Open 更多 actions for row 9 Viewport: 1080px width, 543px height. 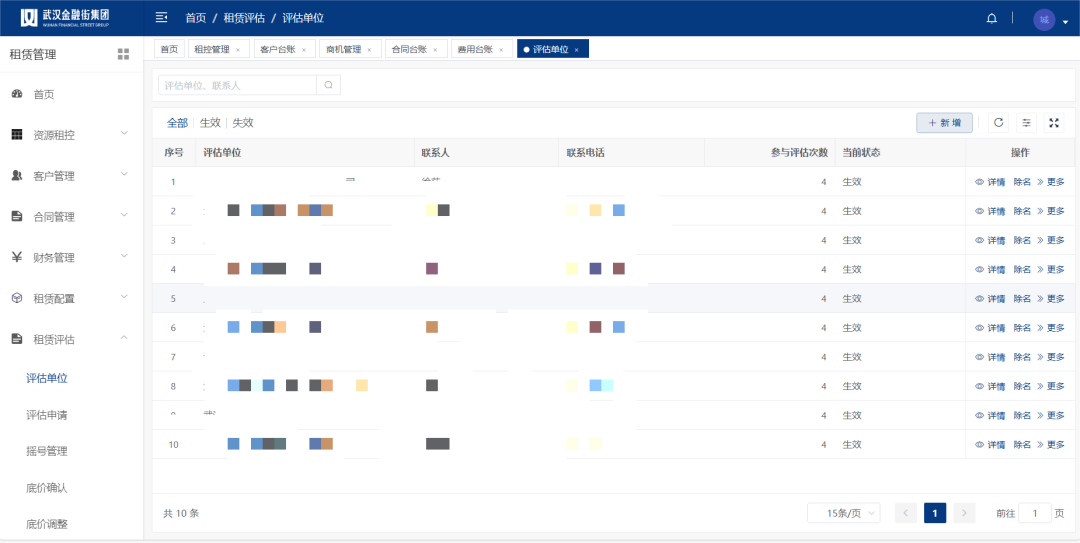[1050, 416]
